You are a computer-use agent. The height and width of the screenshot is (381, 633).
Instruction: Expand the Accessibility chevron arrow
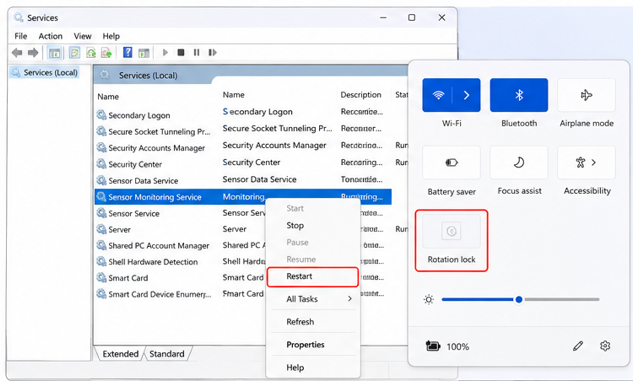(594, 163)
